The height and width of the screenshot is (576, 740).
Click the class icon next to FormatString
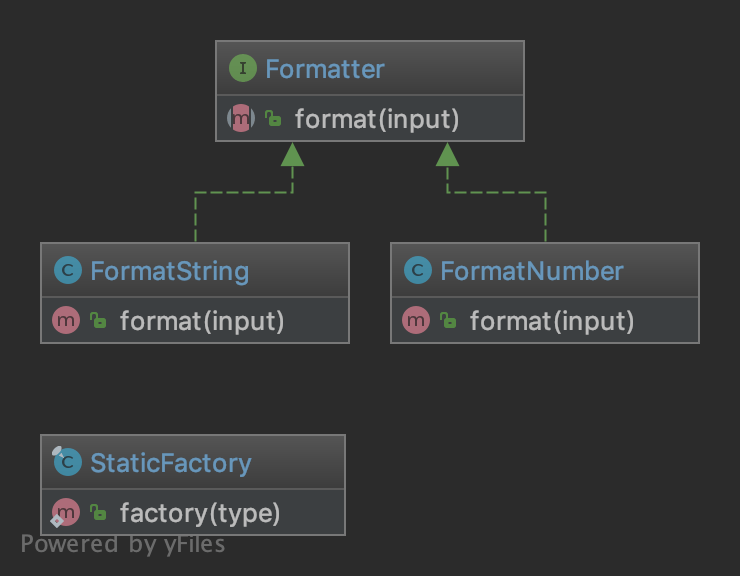coord(67,271)
